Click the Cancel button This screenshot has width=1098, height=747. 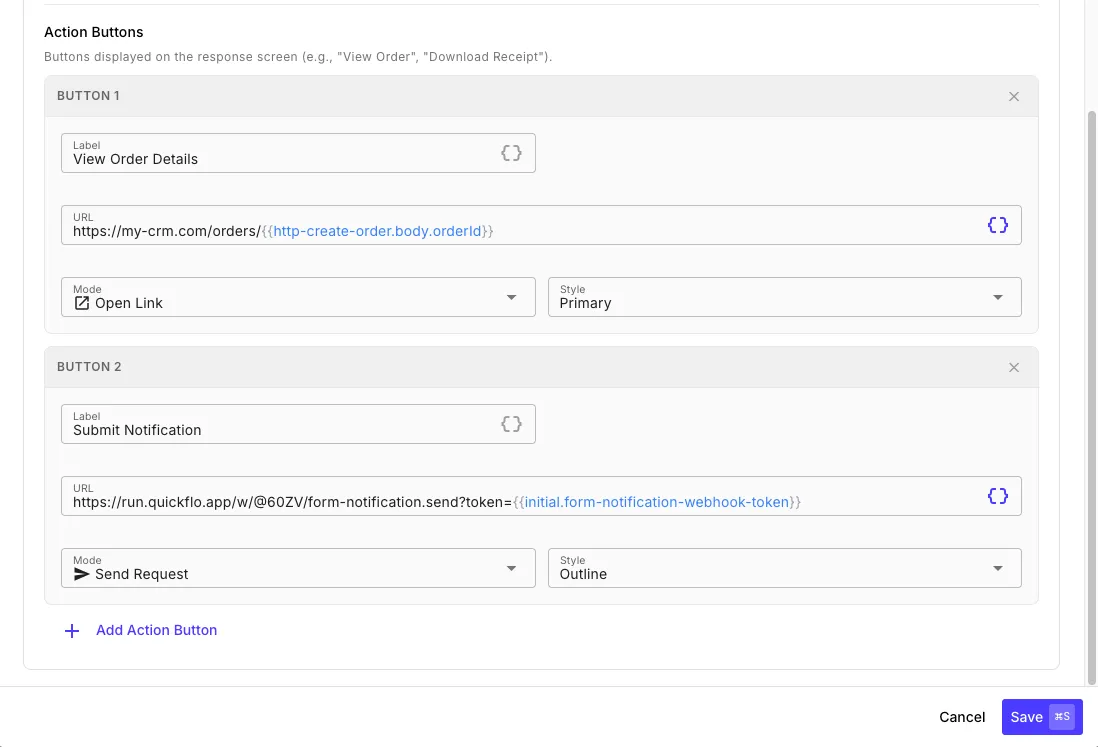pyautogui.click(x=961, y=716)
